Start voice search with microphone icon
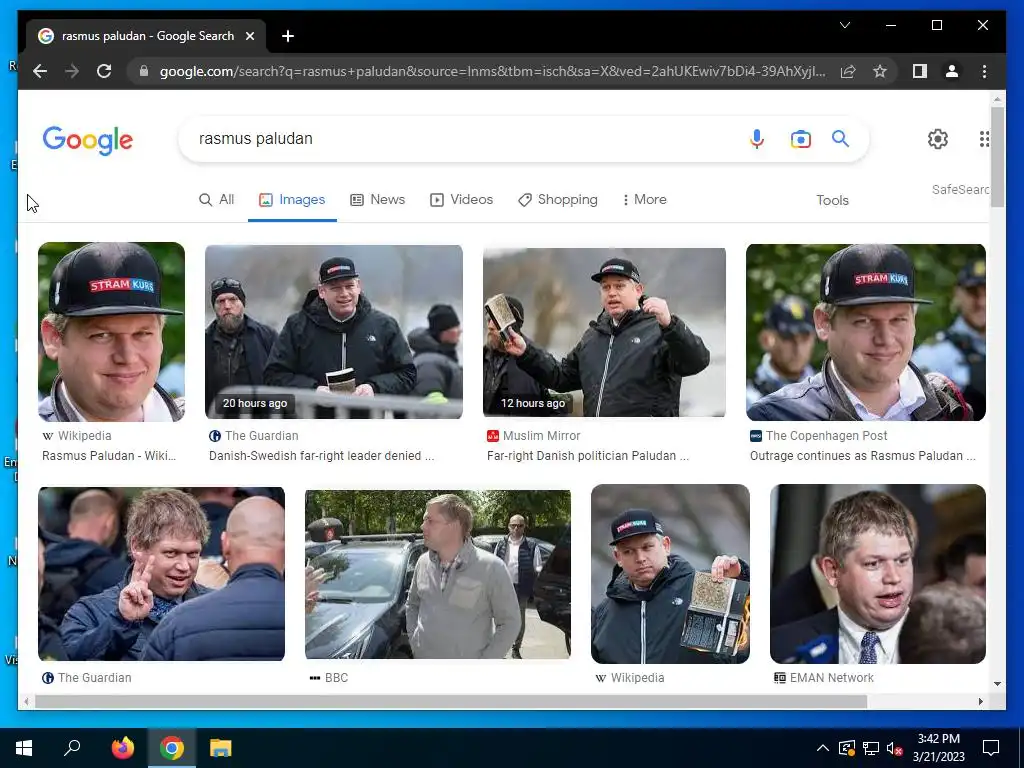Image resolution: width=1024 pixels, height=768 pixels. [x=757, y=138]
